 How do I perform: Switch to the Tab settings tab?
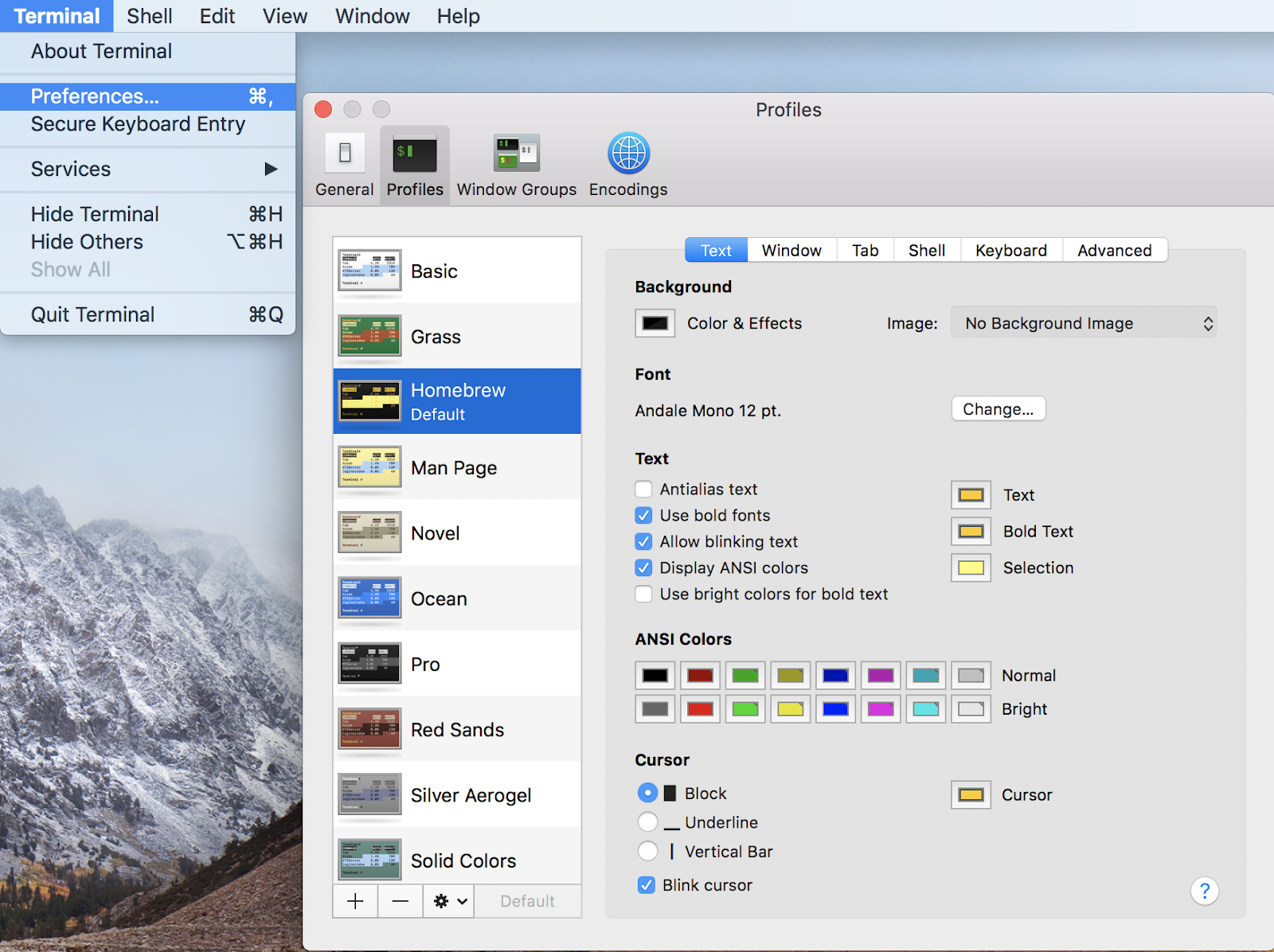pyautogui.click(x=866, y=250)
